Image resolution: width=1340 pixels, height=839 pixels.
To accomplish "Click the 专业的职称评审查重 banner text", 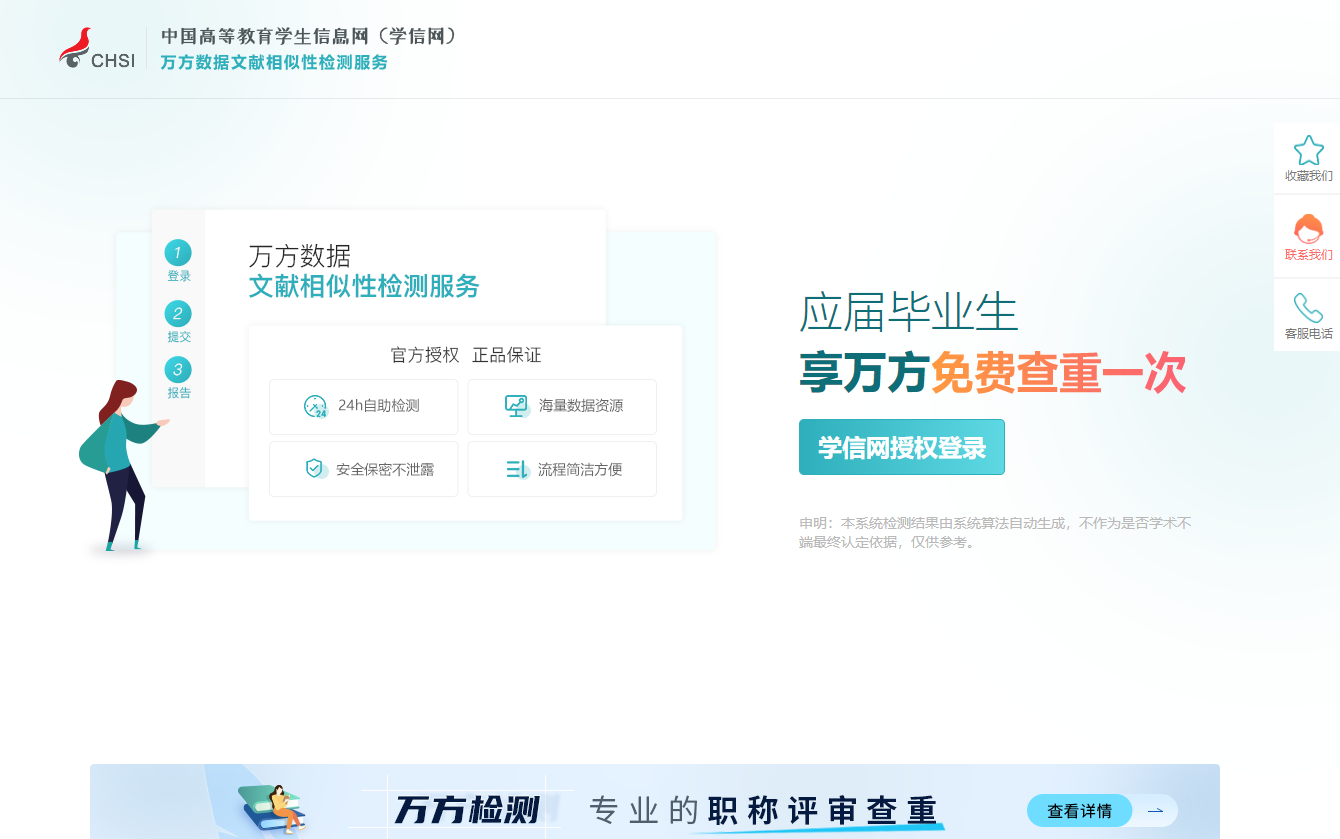I will click(763, 810).
